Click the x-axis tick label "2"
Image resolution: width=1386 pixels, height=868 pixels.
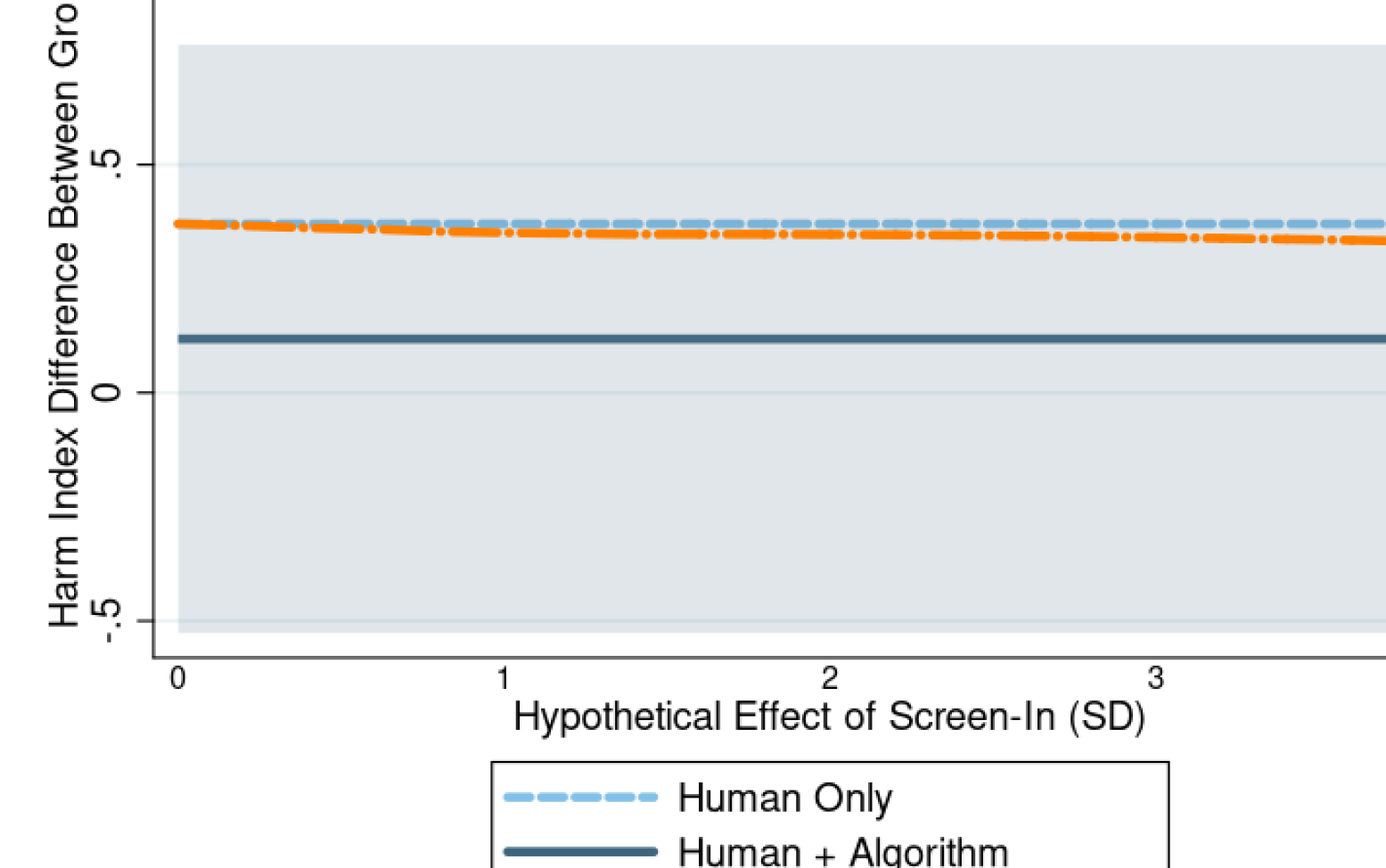[830, 679]
